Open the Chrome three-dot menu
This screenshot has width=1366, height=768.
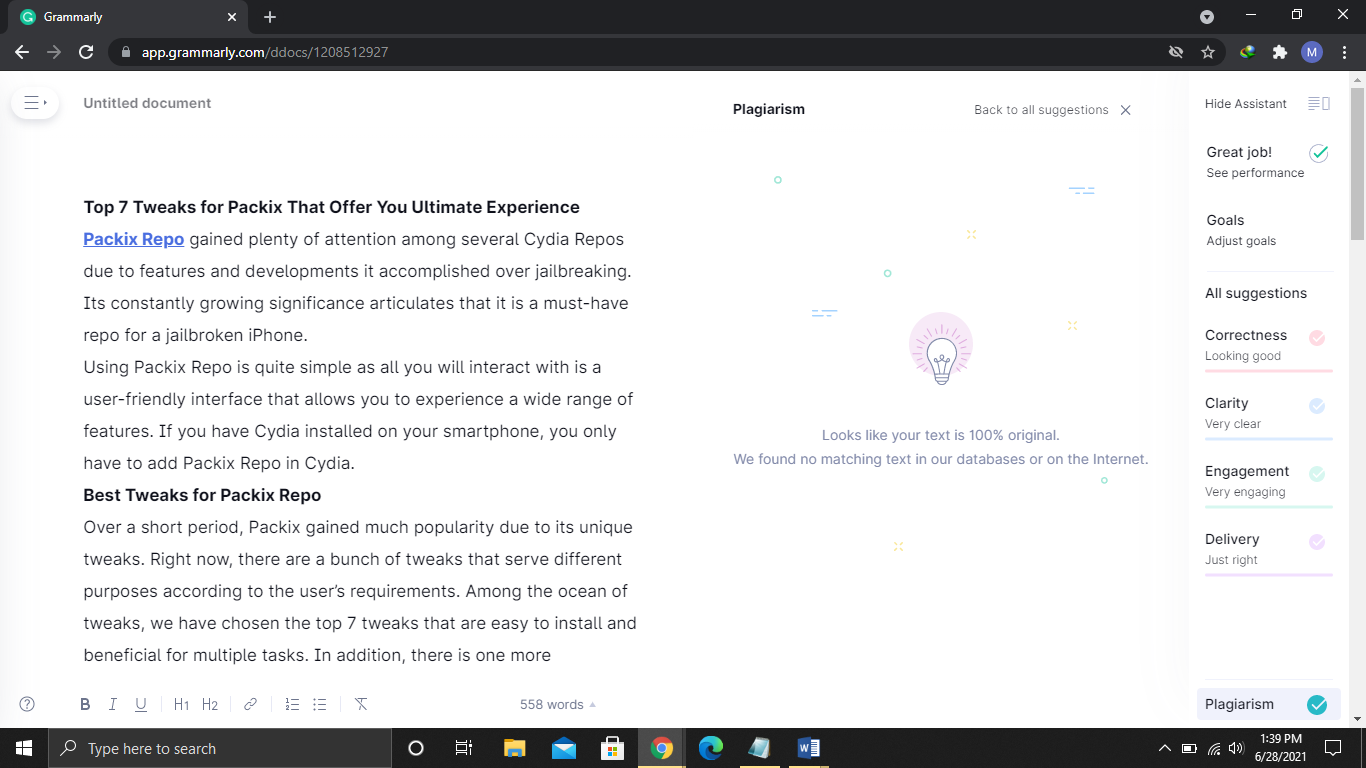click(x=1345, y=52)
